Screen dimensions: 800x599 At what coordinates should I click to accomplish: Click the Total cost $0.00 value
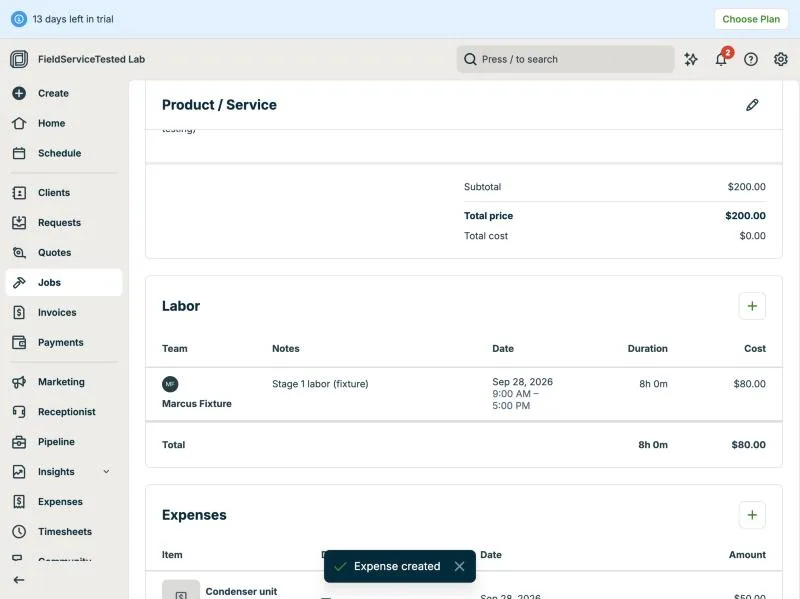[x=753, y=236]
